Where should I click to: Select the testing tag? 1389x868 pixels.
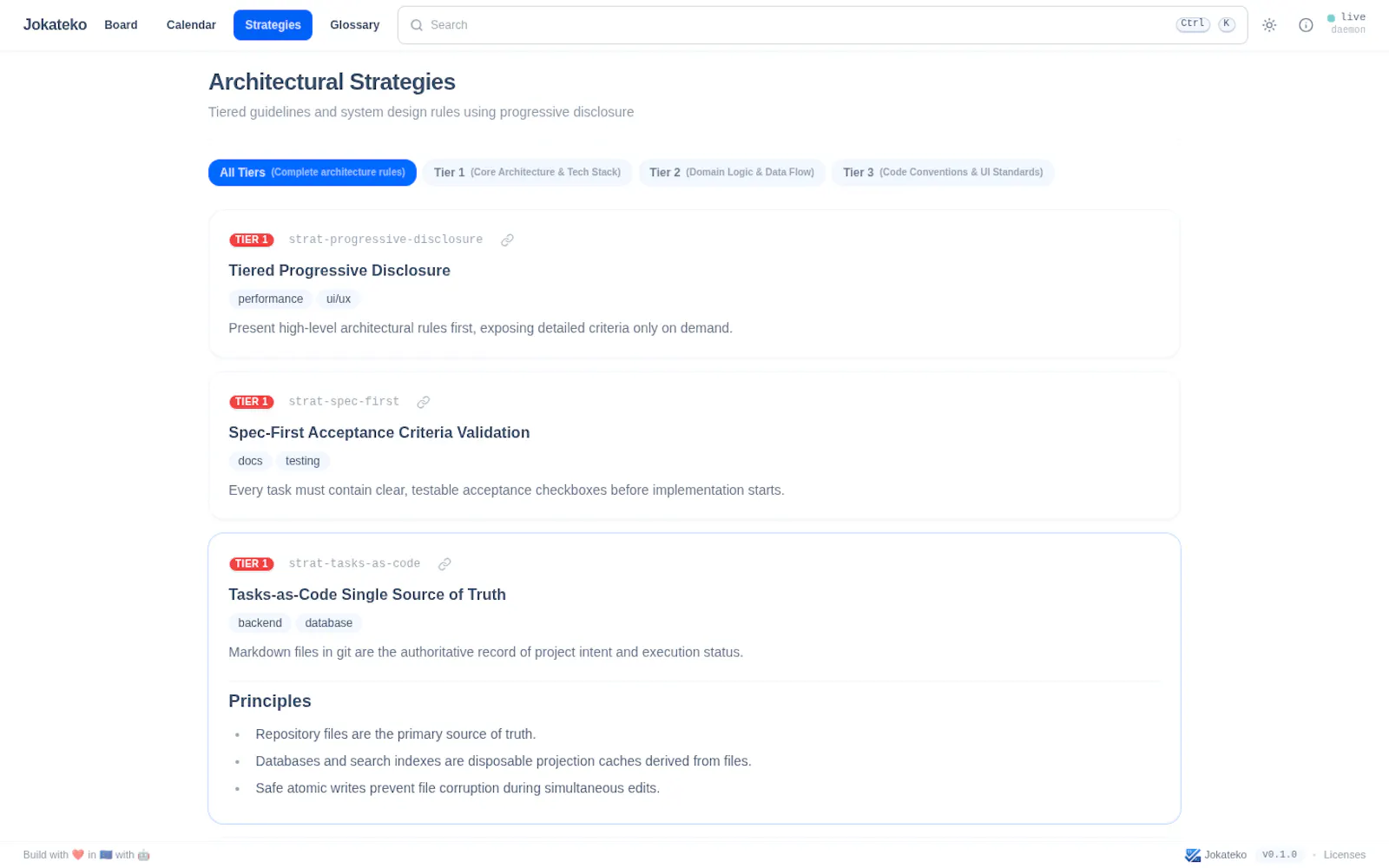(302, 462)
